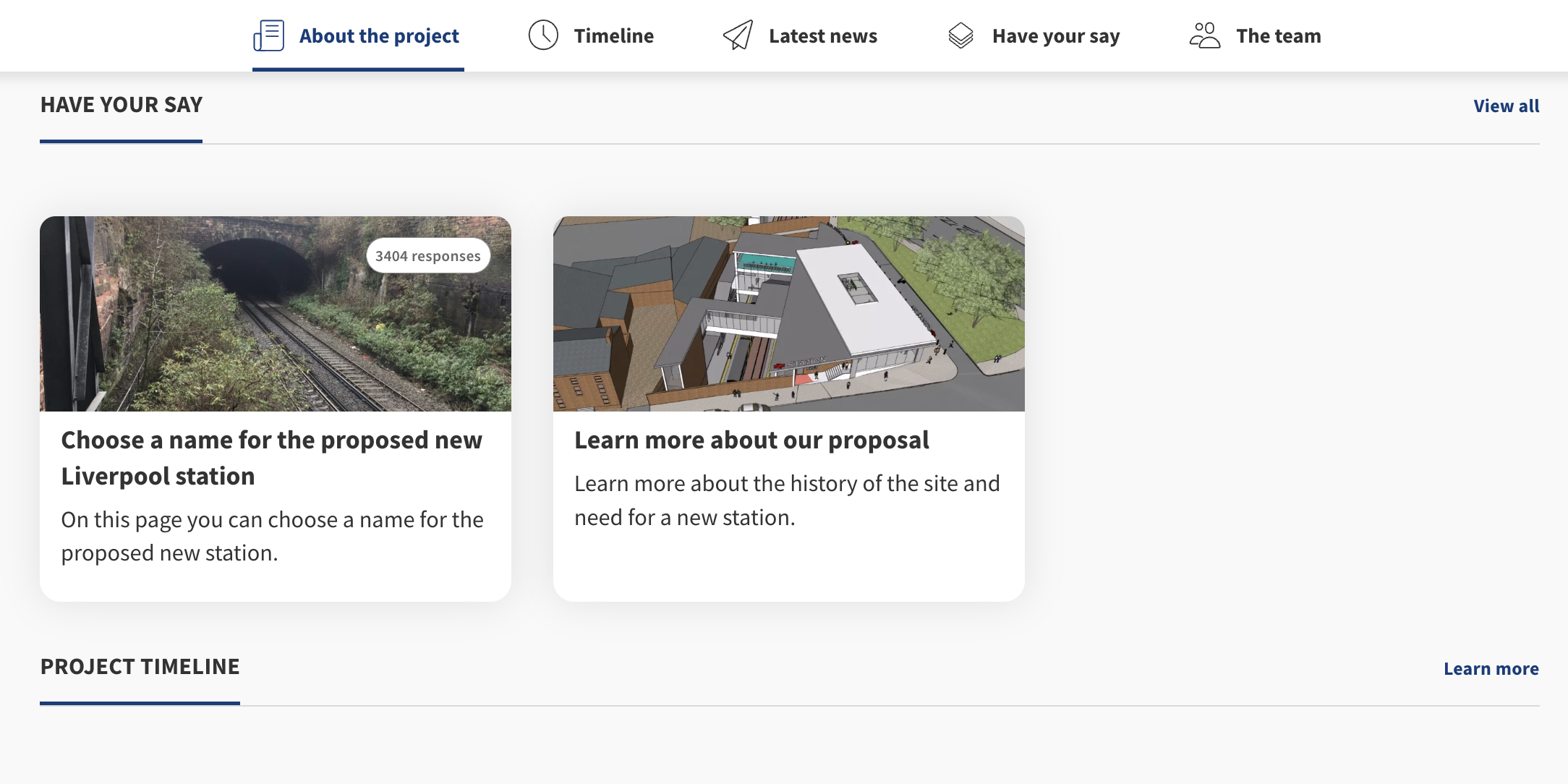Image resolution: width=1568 pixels, height=784 pixels.
Task: Open the station 3D model image
Action: (x=789, y=314)
